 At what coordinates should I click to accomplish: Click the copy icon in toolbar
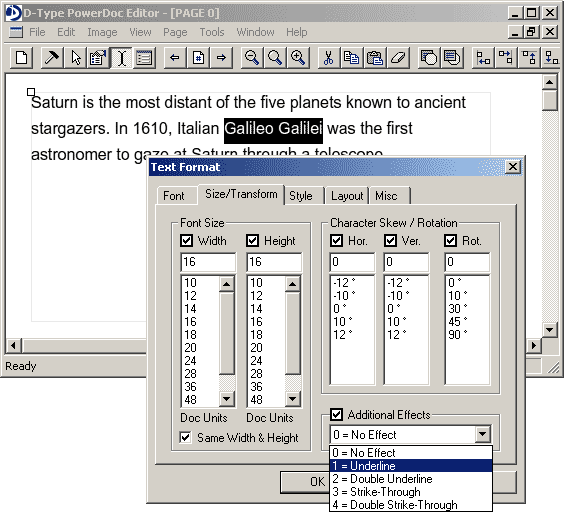click(x=351, y=58)
